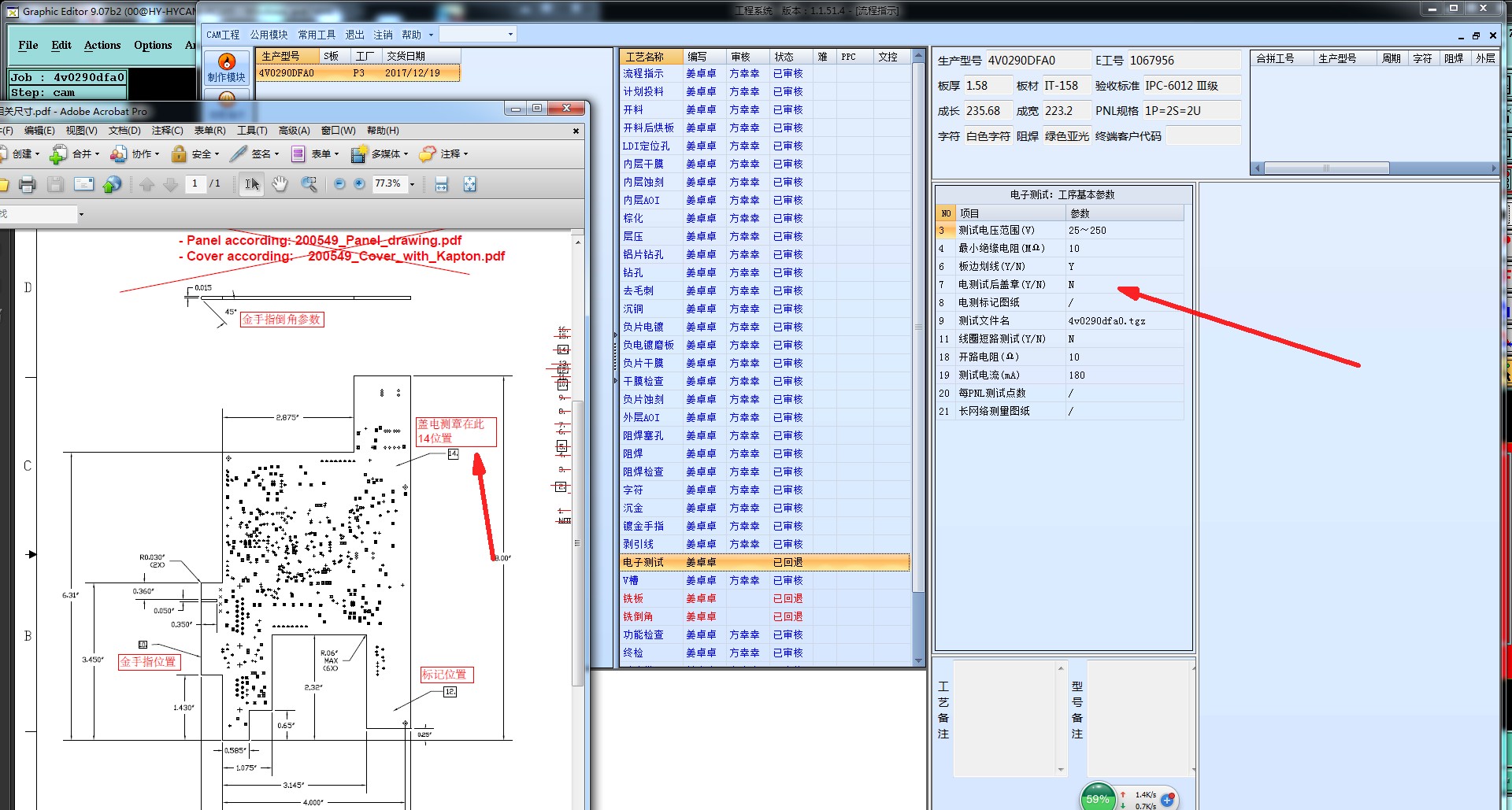Viewport: 1512px width, 810px height.
Task: Zoom out with the minus button
Action: pos(339,183)
